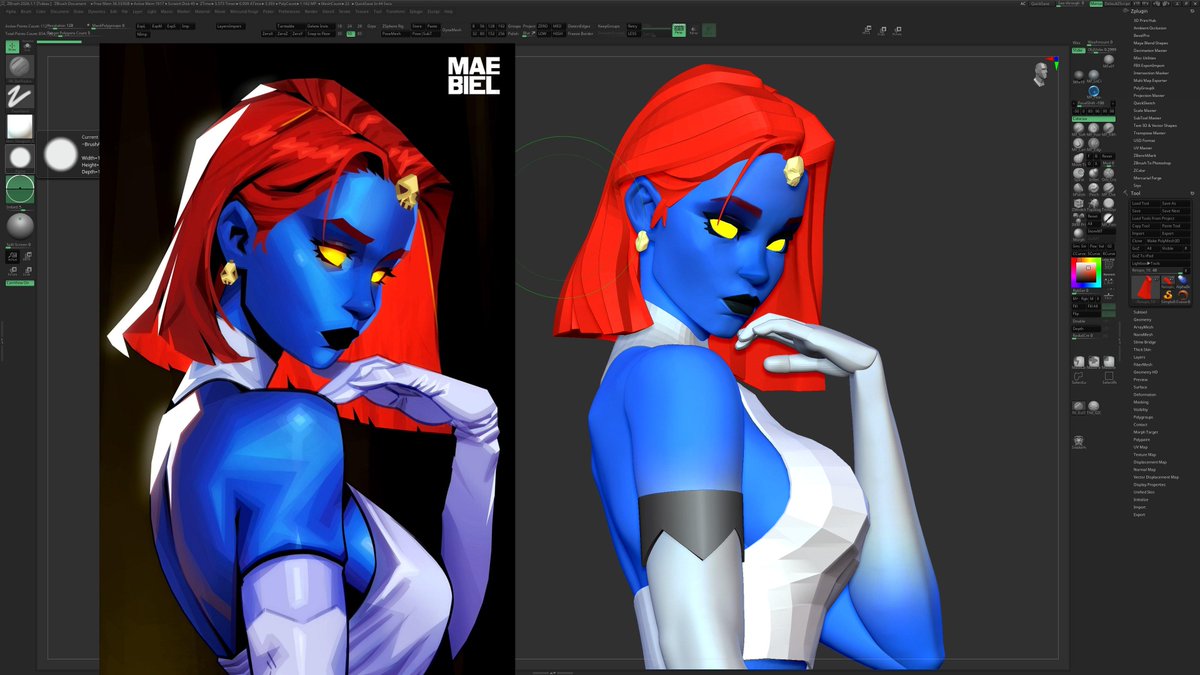
Task: Click Paste Tool button
Action: point(1176,226)
